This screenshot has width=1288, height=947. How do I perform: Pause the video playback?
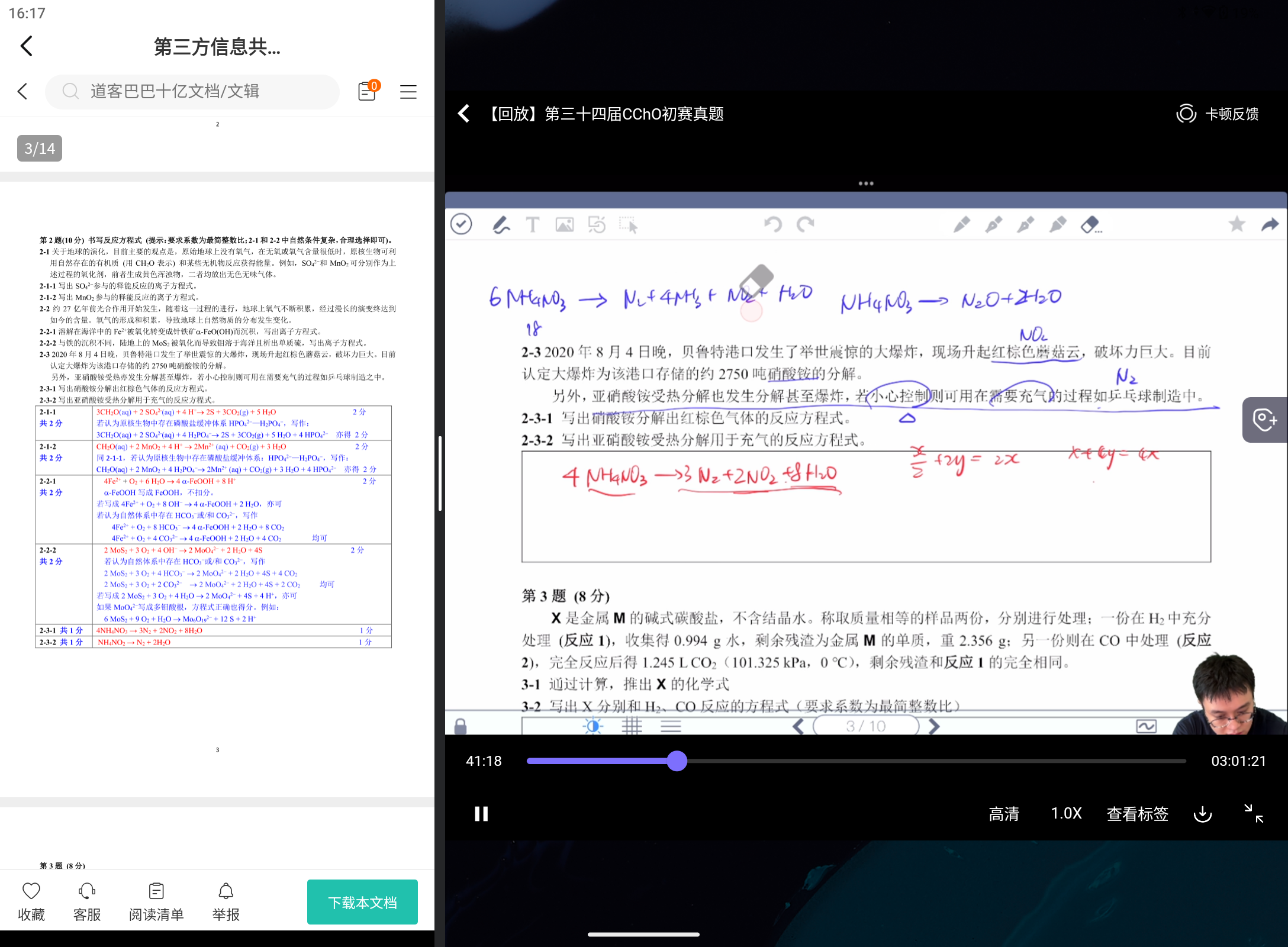pos(481,814)
